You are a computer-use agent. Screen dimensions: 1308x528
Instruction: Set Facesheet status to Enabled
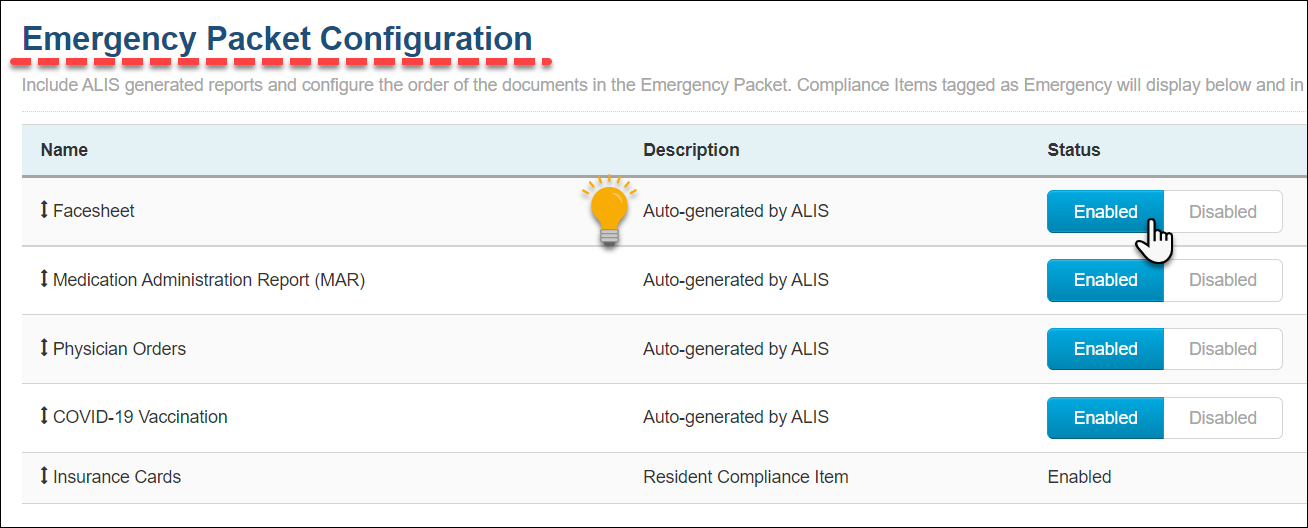click(x=1105, y=212)
